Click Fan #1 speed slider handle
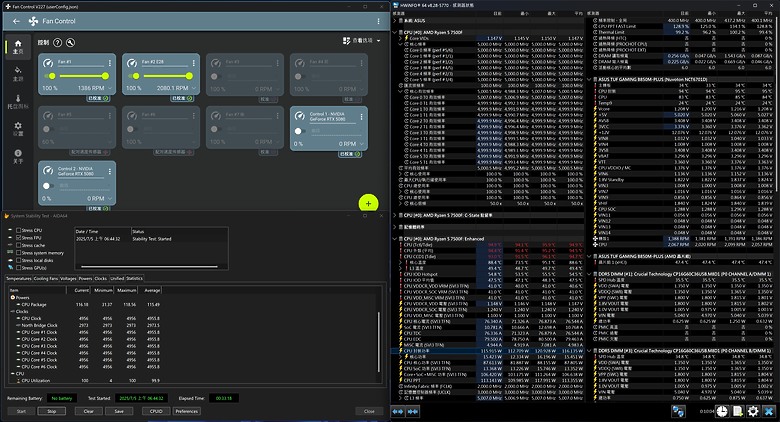This screenshot has height=422, width=780. (x=105, y=76)
